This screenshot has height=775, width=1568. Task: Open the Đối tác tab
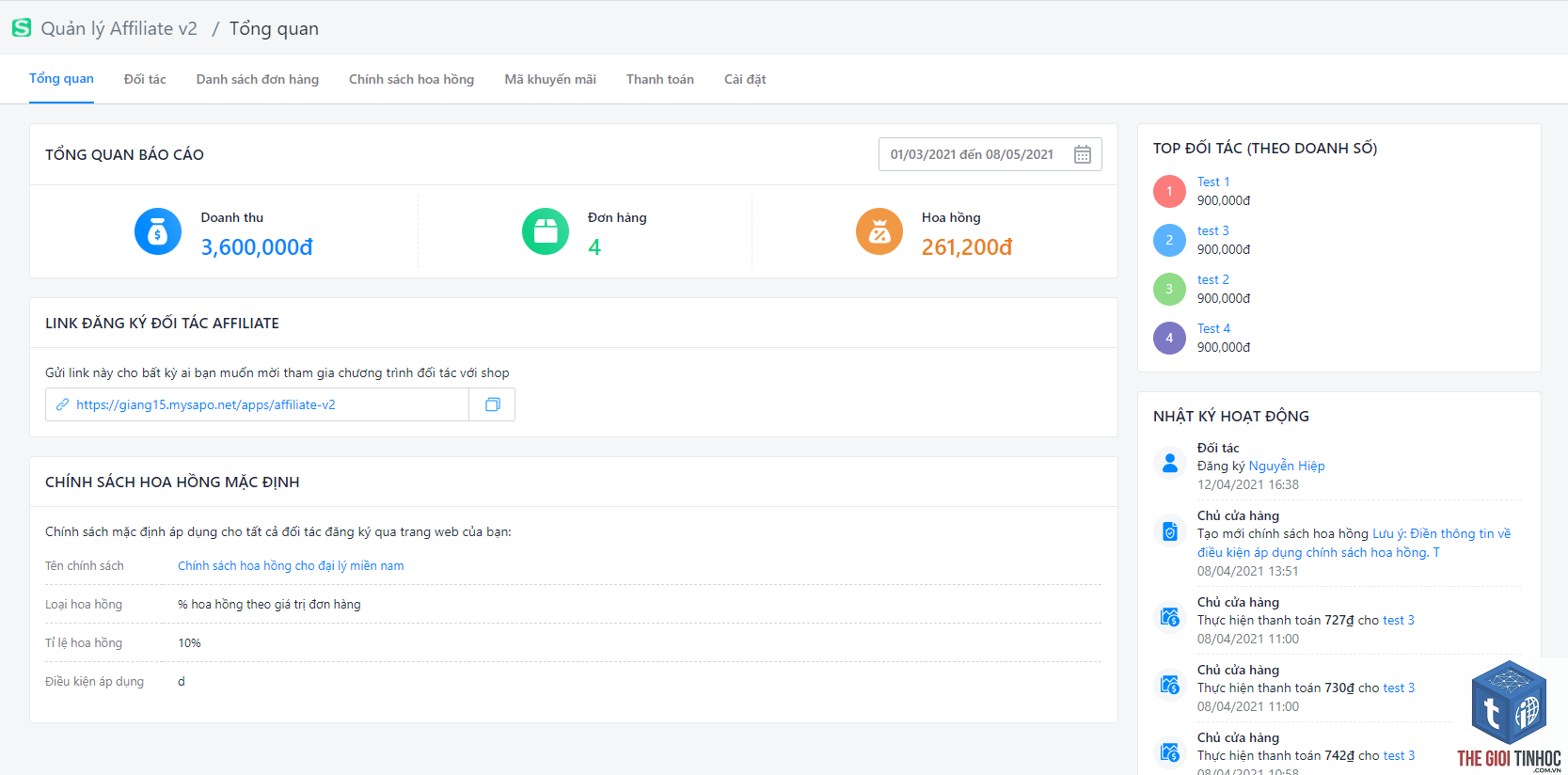(145, 79)
